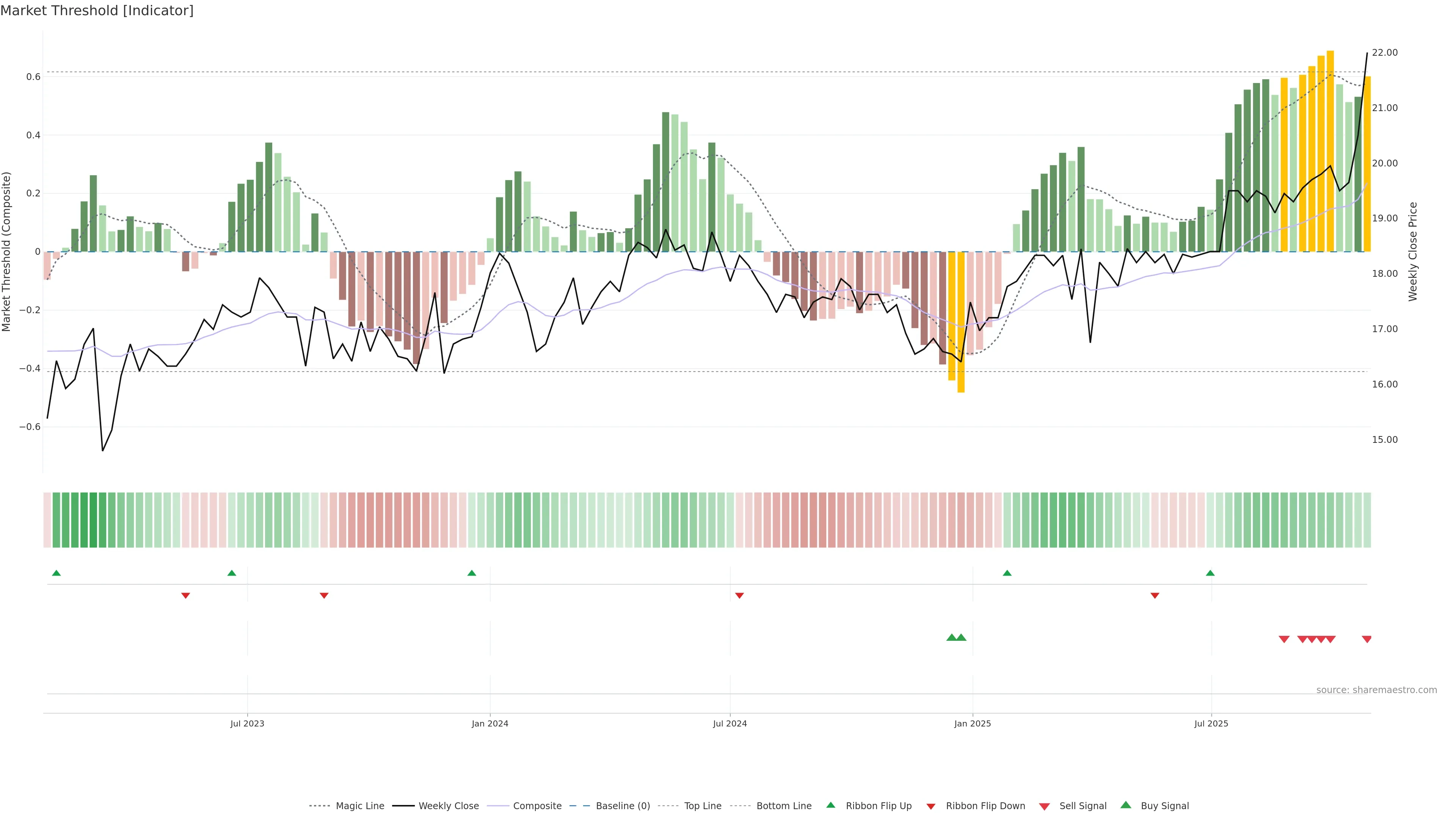Click the Market Threshold [Indicator] title
Screen dimensions: 1456x819
97,11
